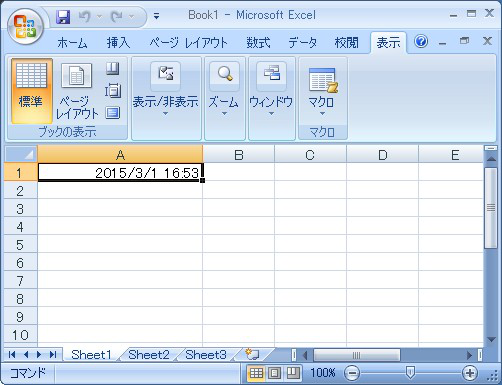Switch to Sheet2 worksheet tab
502x385 pixels.
coord(149,355)
